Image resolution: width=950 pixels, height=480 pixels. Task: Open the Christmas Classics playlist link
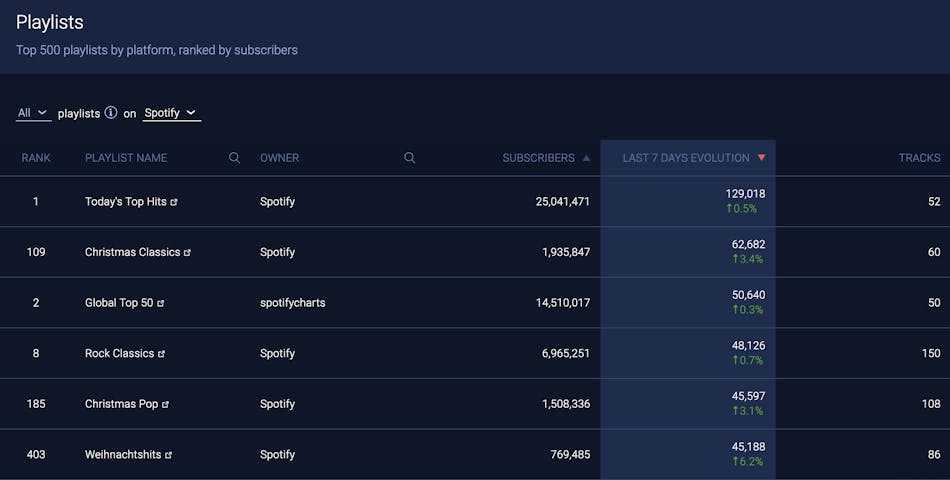(x=132, y=252)
